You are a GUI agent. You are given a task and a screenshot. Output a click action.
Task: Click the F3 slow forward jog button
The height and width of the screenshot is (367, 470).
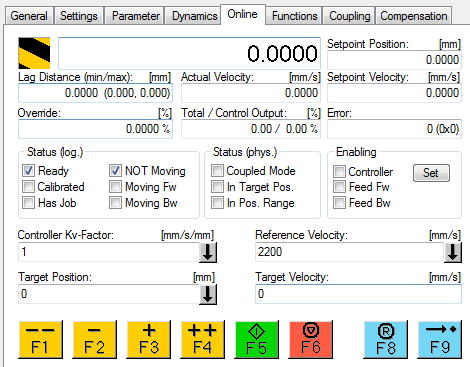pos(149,340)
